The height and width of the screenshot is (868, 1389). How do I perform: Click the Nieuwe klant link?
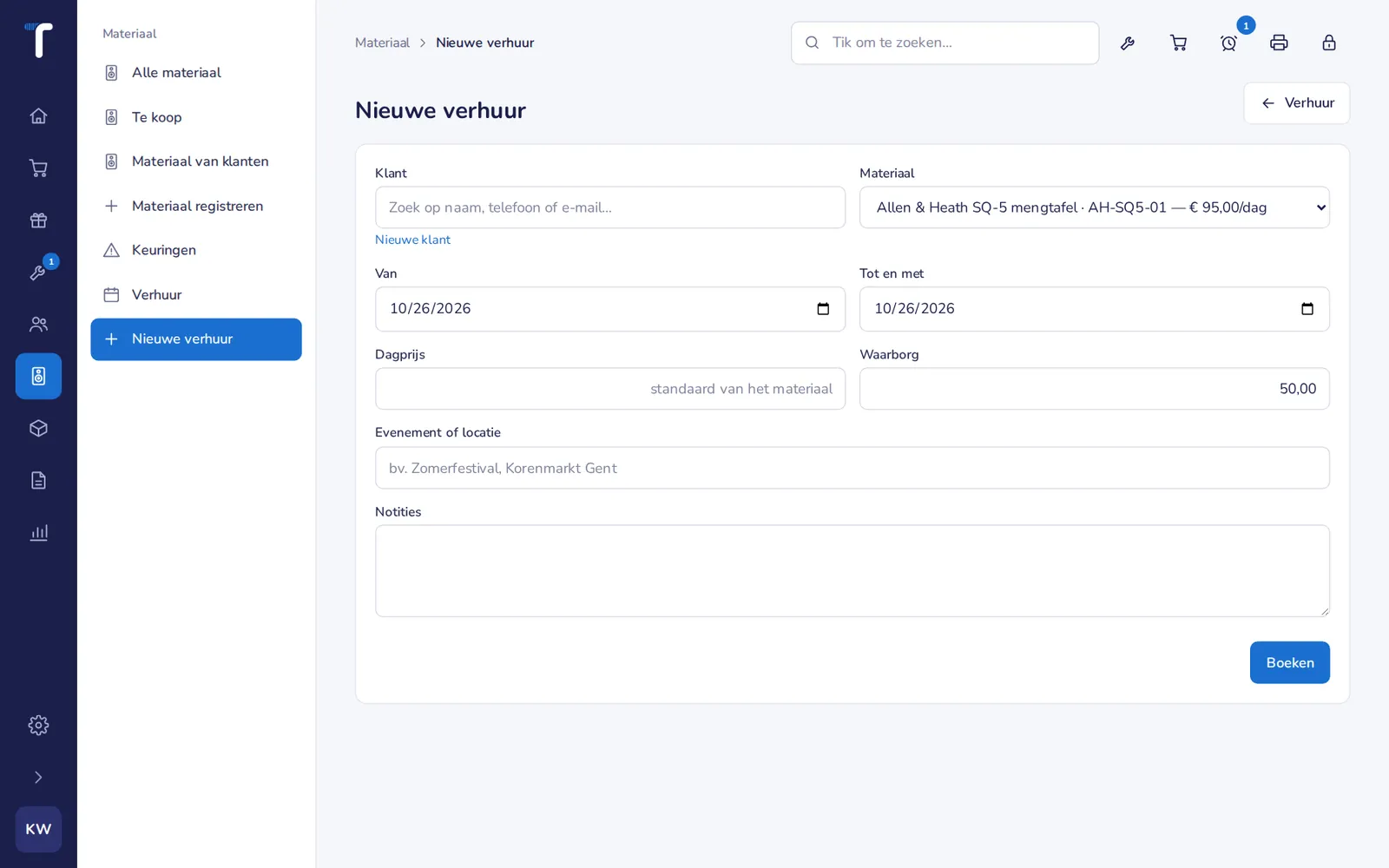point(412,240)
